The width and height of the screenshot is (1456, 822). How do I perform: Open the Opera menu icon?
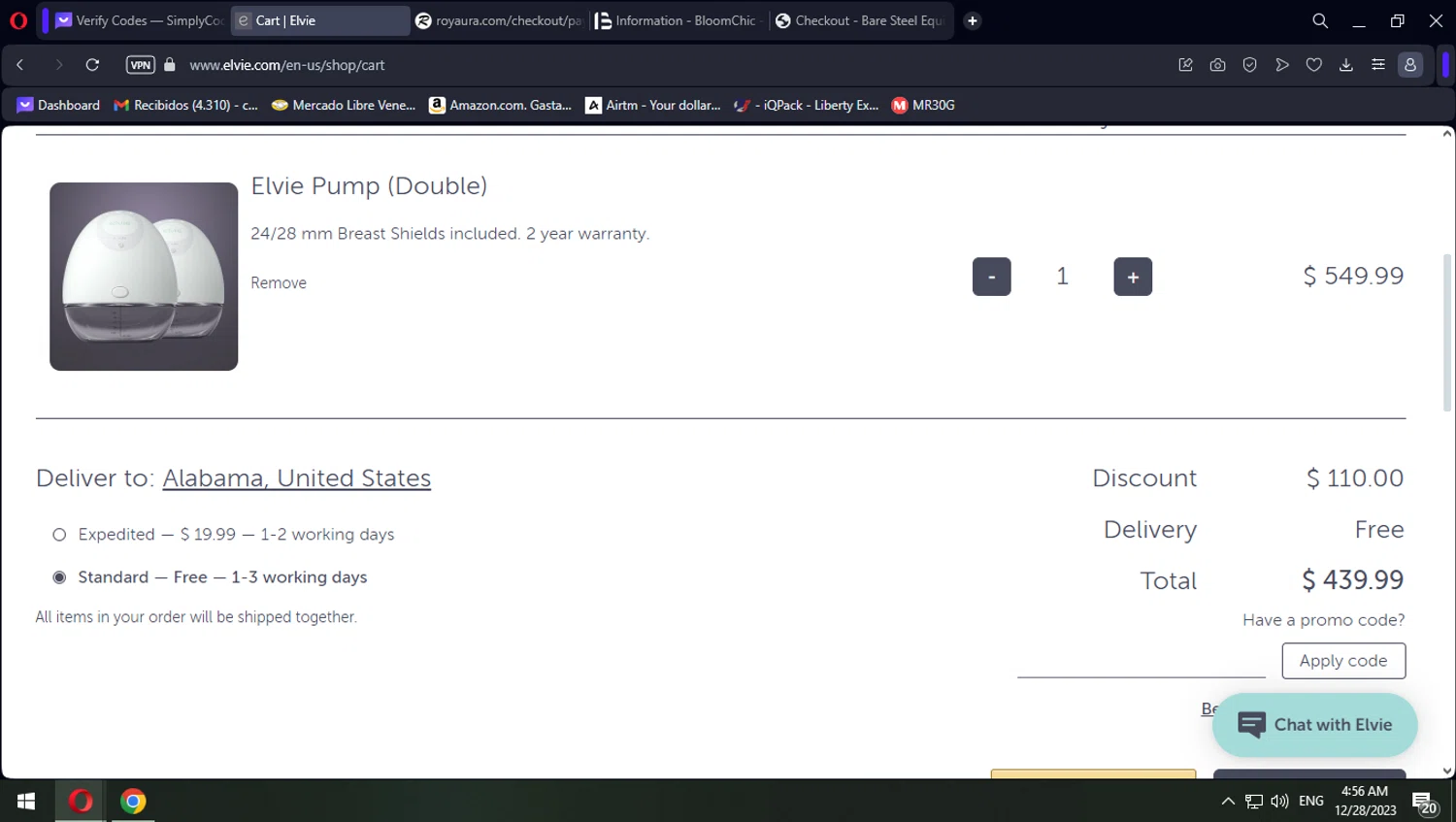coord(18,20)
